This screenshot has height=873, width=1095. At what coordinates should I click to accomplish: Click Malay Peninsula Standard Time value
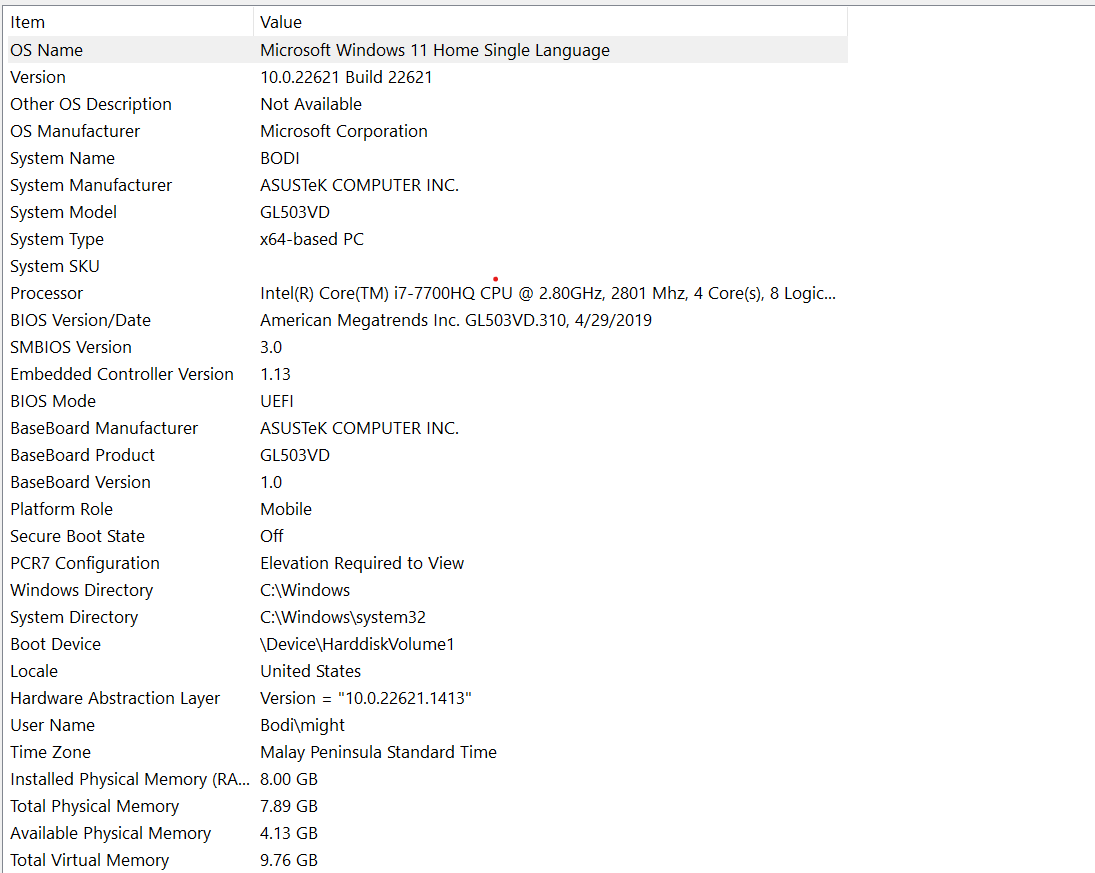[378, 752]
